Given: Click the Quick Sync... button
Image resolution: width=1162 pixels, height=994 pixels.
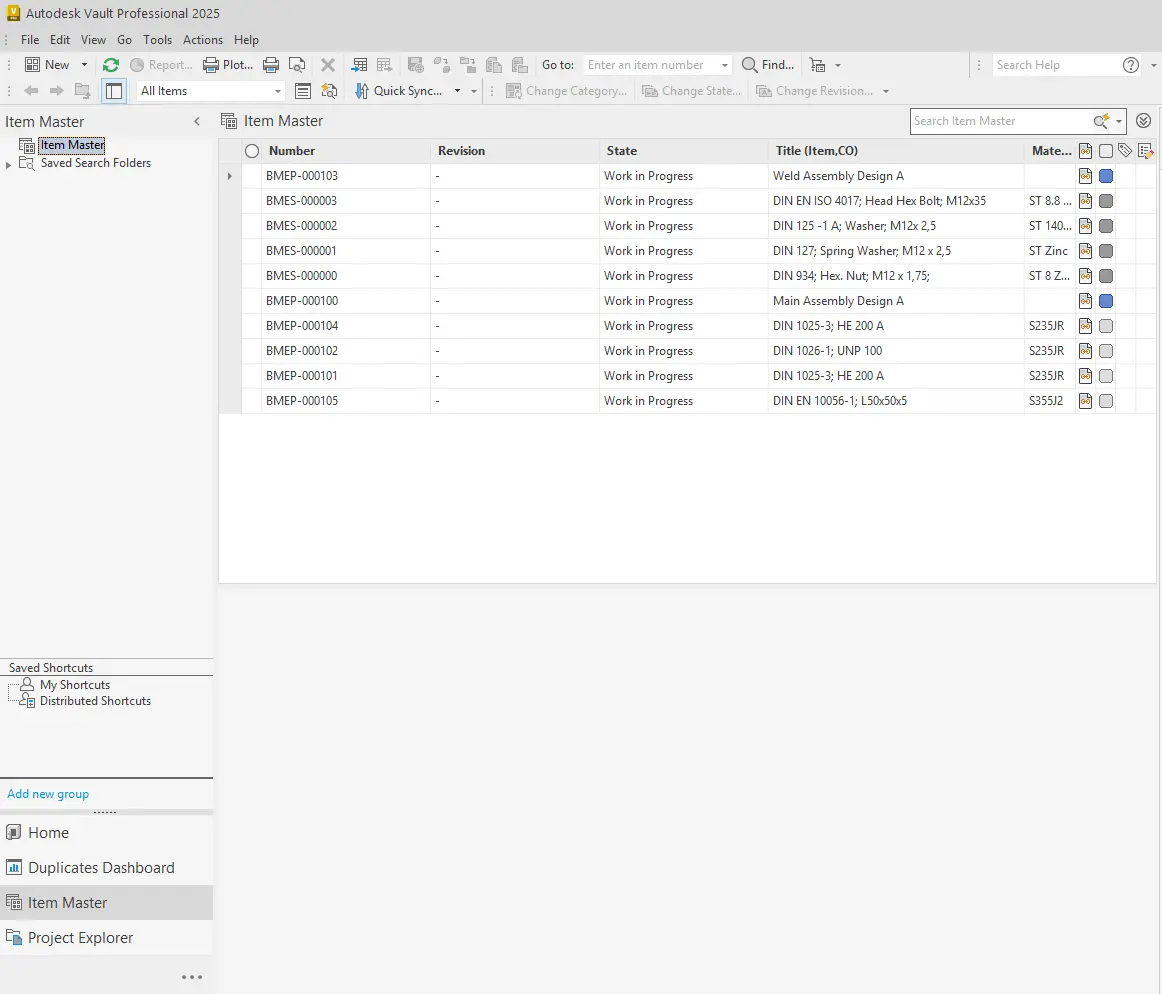Looking at the screenshot, I should click(x=399, y=91).
